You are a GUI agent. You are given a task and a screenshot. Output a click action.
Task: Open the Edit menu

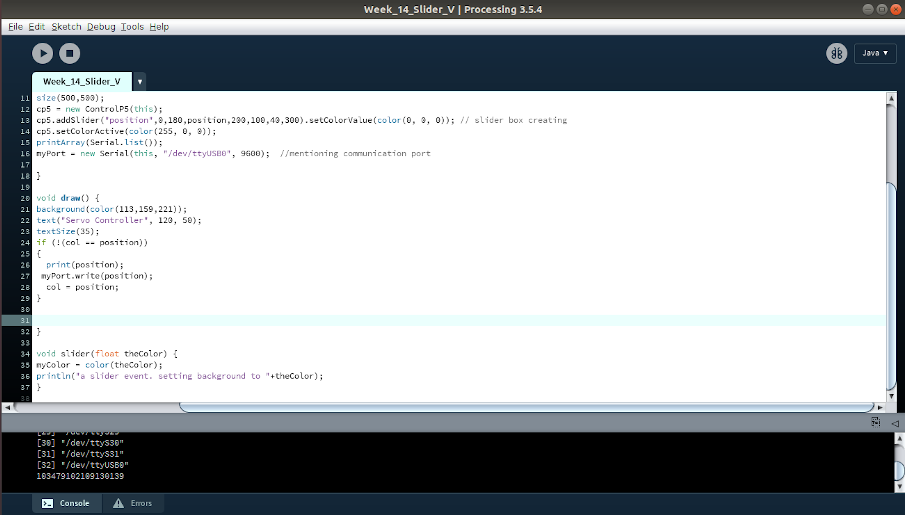pyautogui.click(x=36, y=27)
